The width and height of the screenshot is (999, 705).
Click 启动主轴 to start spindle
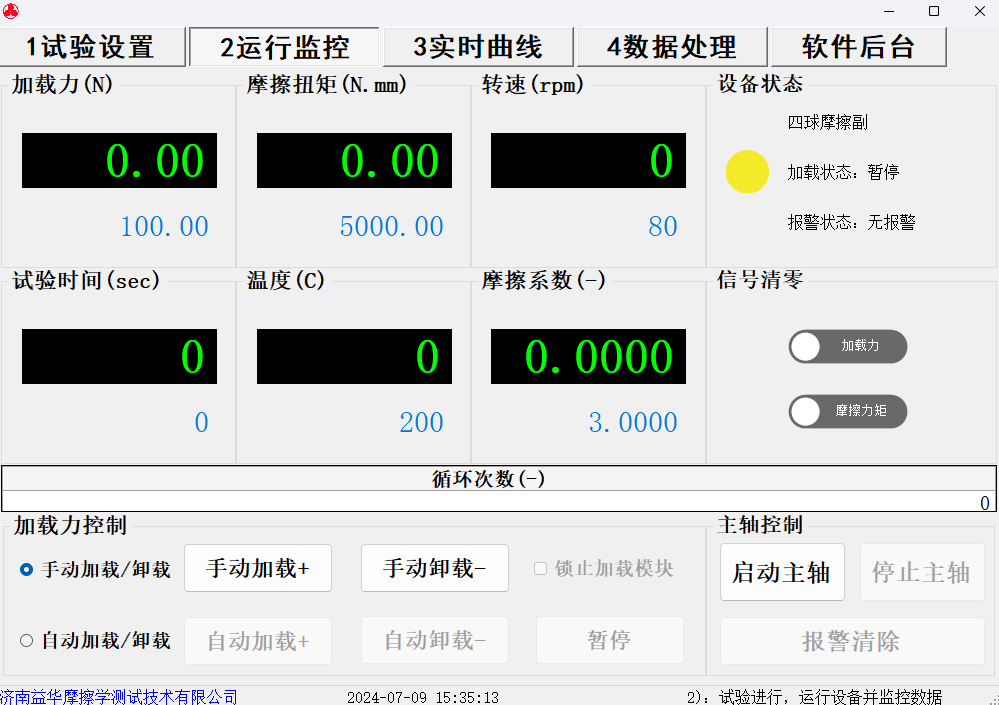(x=782, y=572)
